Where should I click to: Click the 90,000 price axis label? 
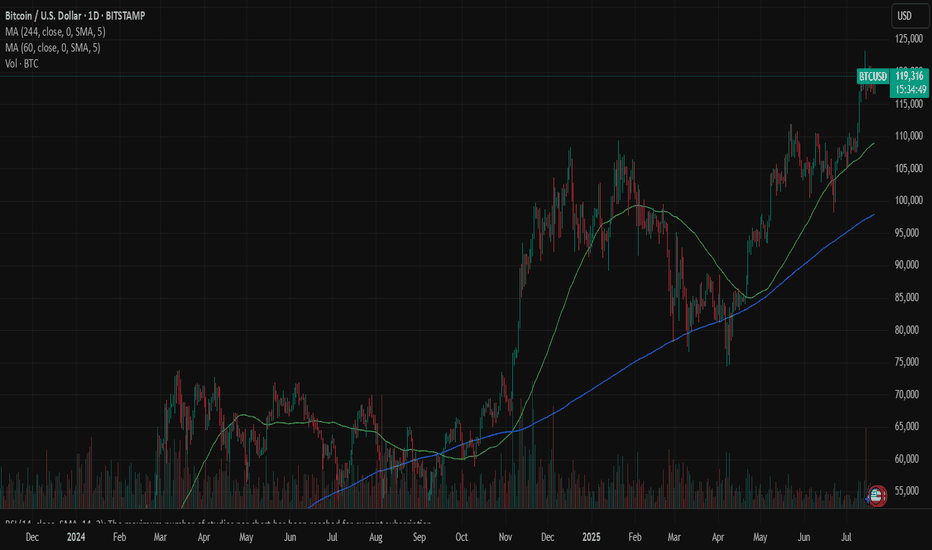click(909, 265)
